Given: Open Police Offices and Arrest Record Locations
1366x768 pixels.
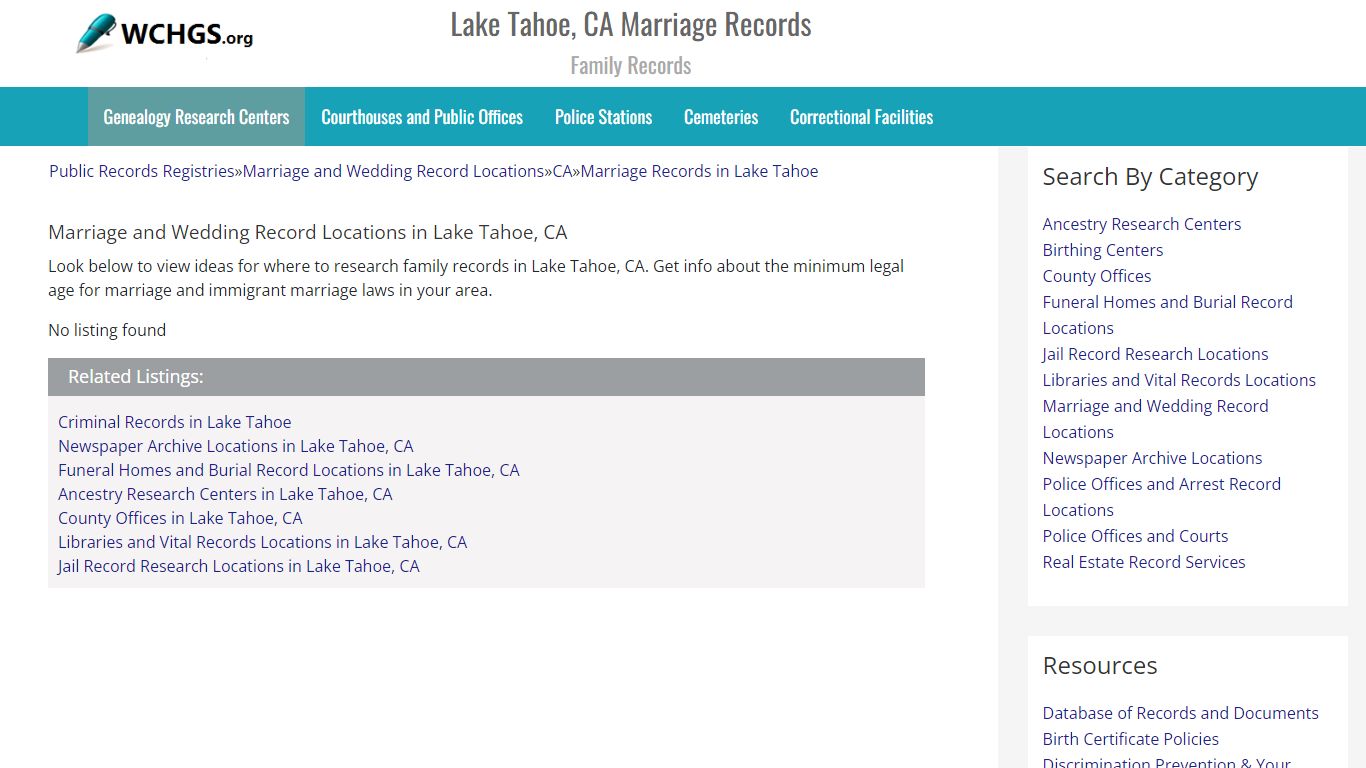Looking at the screenshot, I should point(1162,497).
